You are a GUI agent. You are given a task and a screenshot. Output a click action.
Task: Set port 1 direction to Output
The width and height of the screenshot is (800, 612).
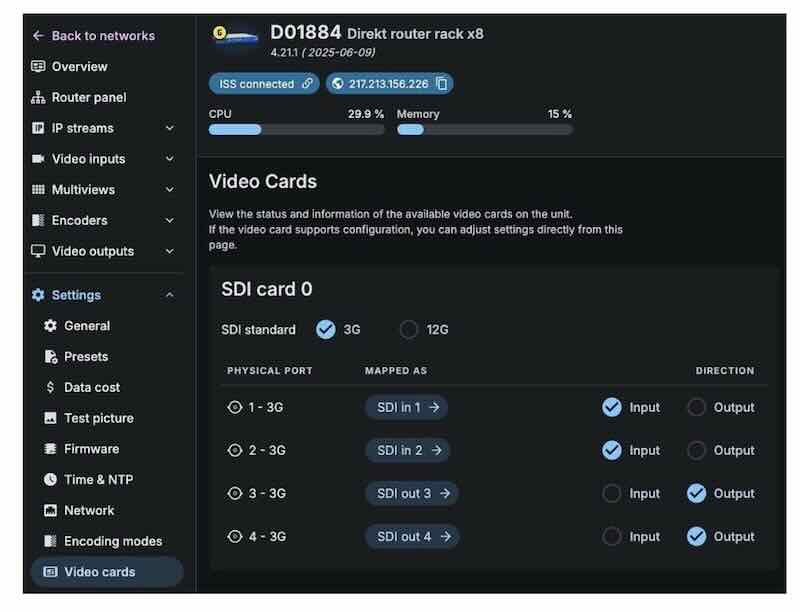pos(697,407)
